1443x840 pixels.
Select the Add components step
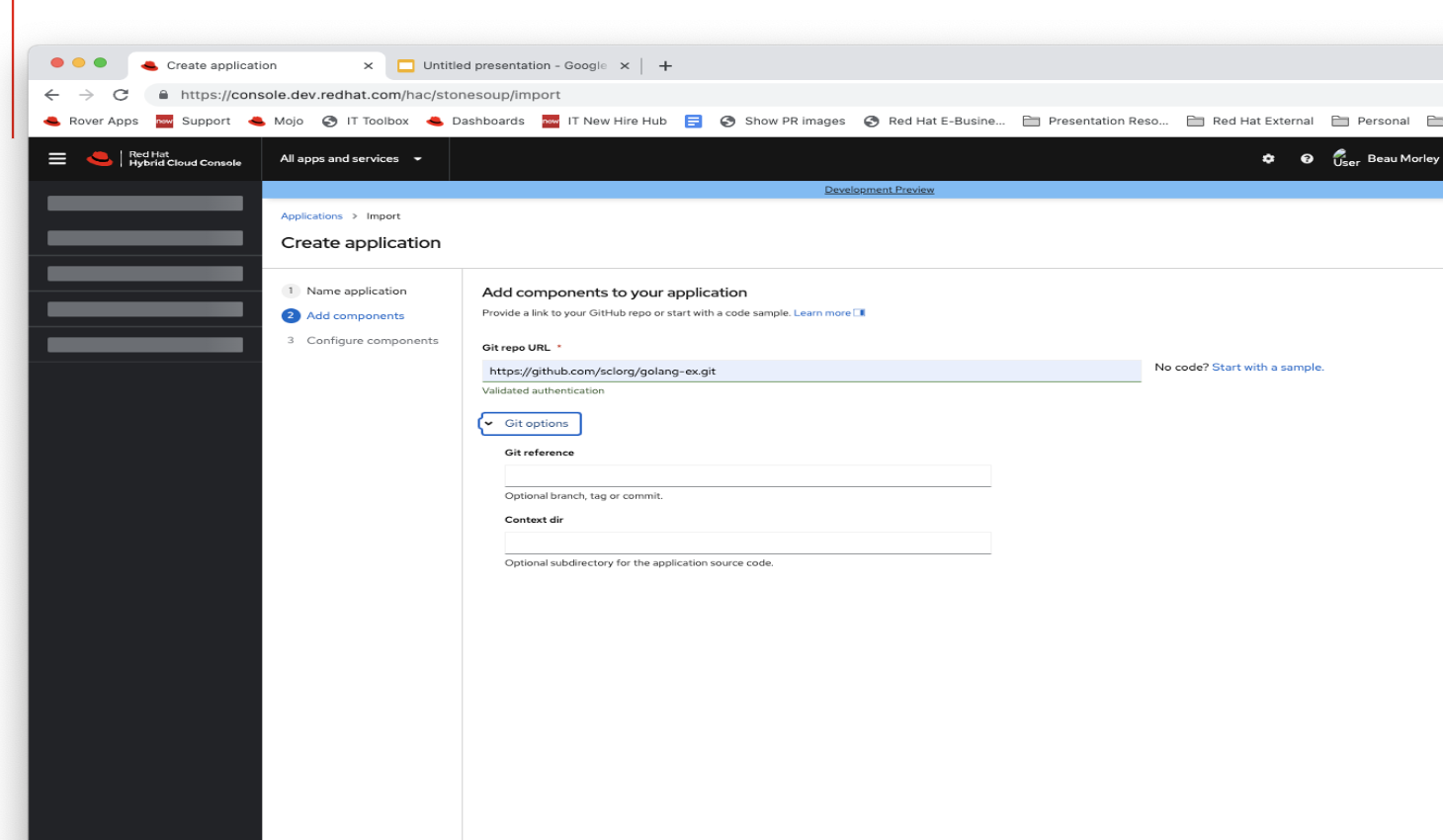(x=355, y=316)
